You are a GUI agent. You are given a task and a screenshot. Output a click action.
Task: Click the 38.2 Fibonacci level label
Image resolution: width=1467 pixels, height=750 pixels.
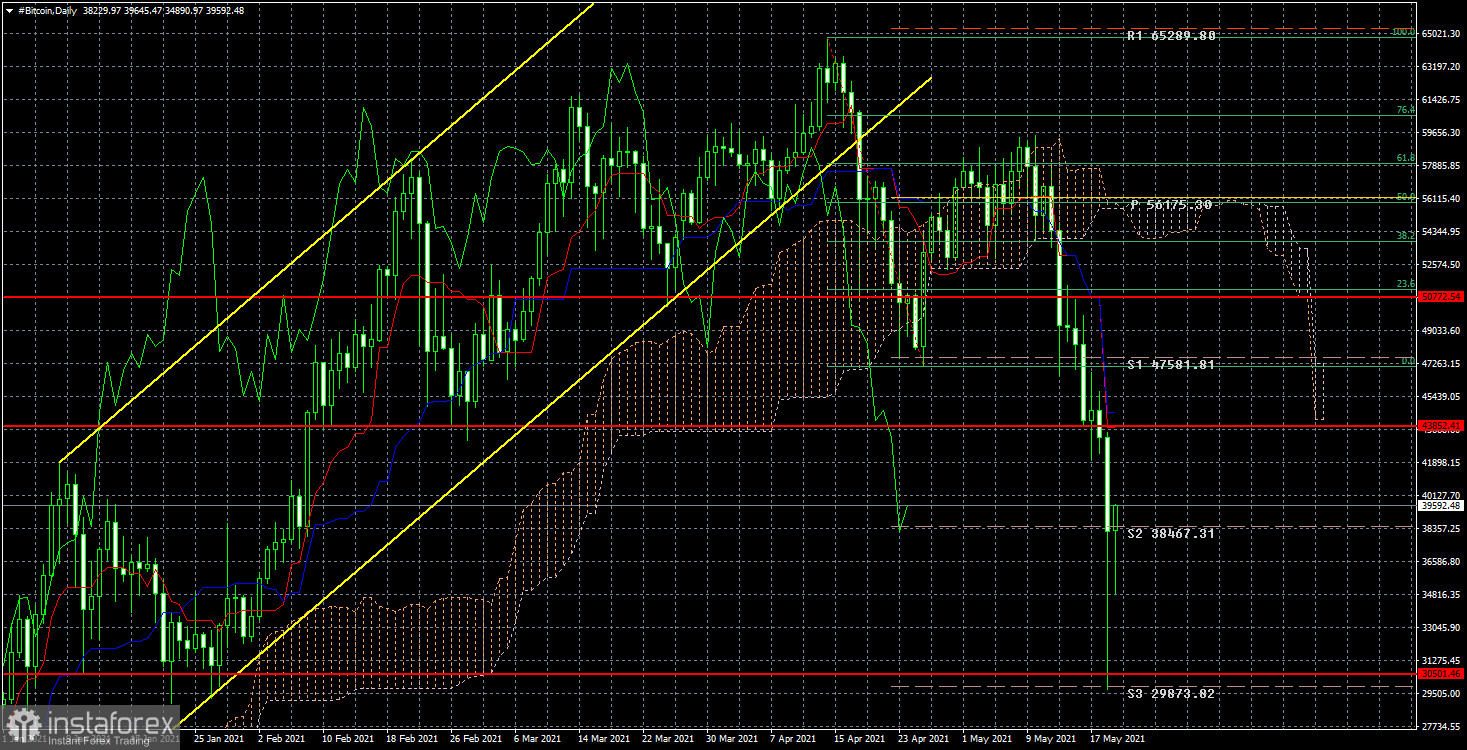coord(1404,236)
